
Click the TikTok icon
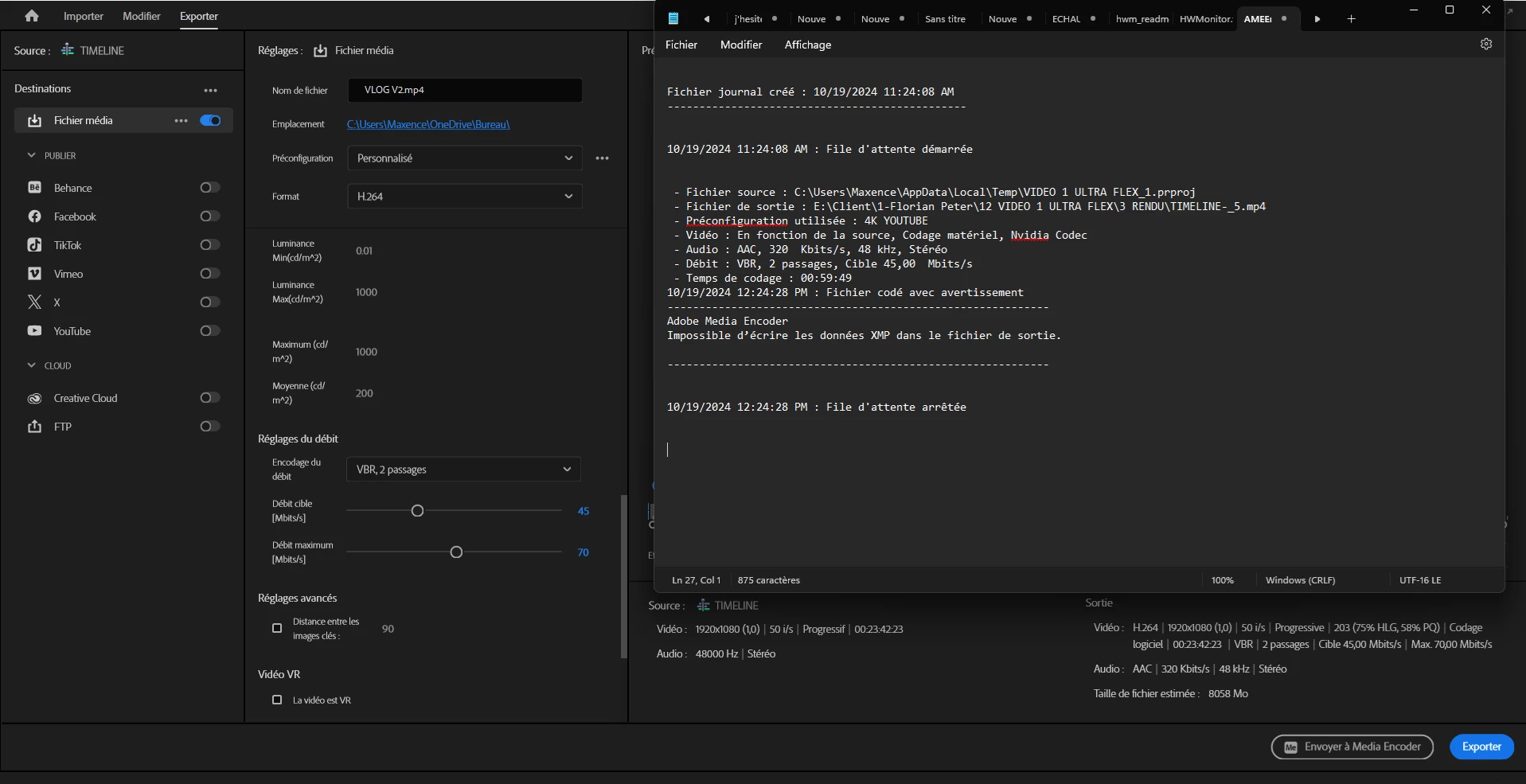pos(34,245)
